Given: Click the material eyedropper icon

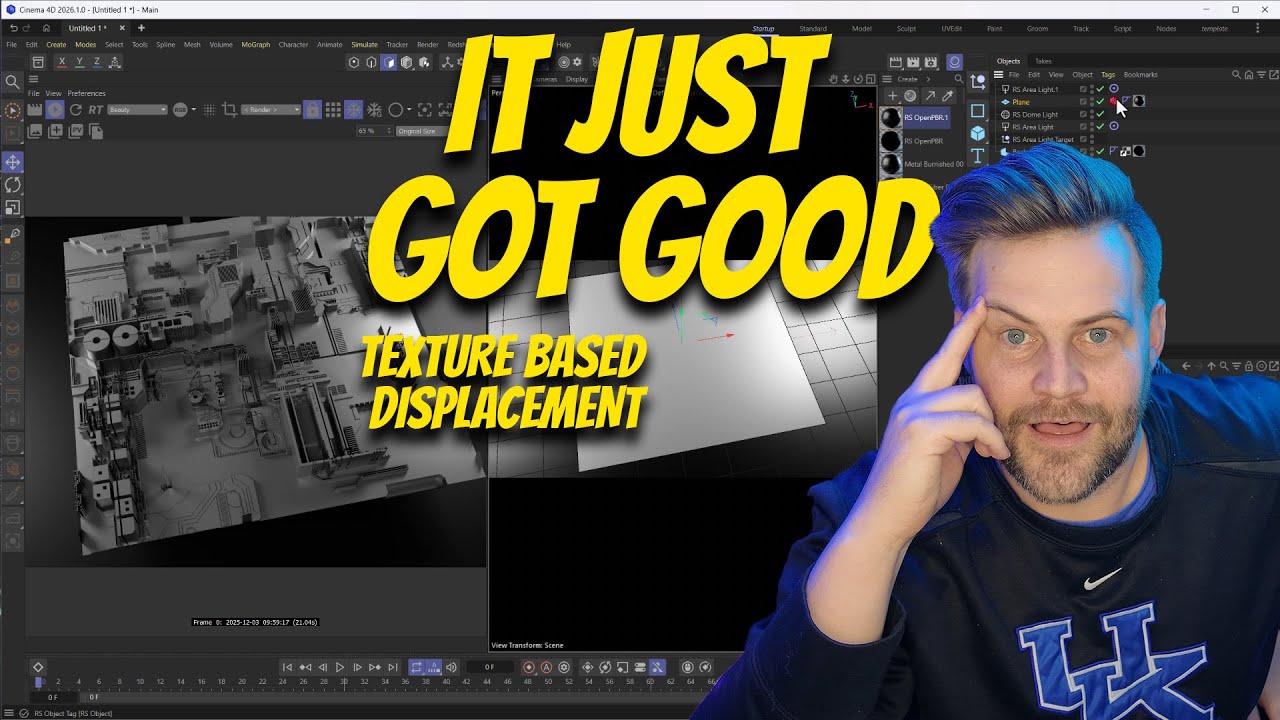Looking at the screenshot, I should coord(947,96).
